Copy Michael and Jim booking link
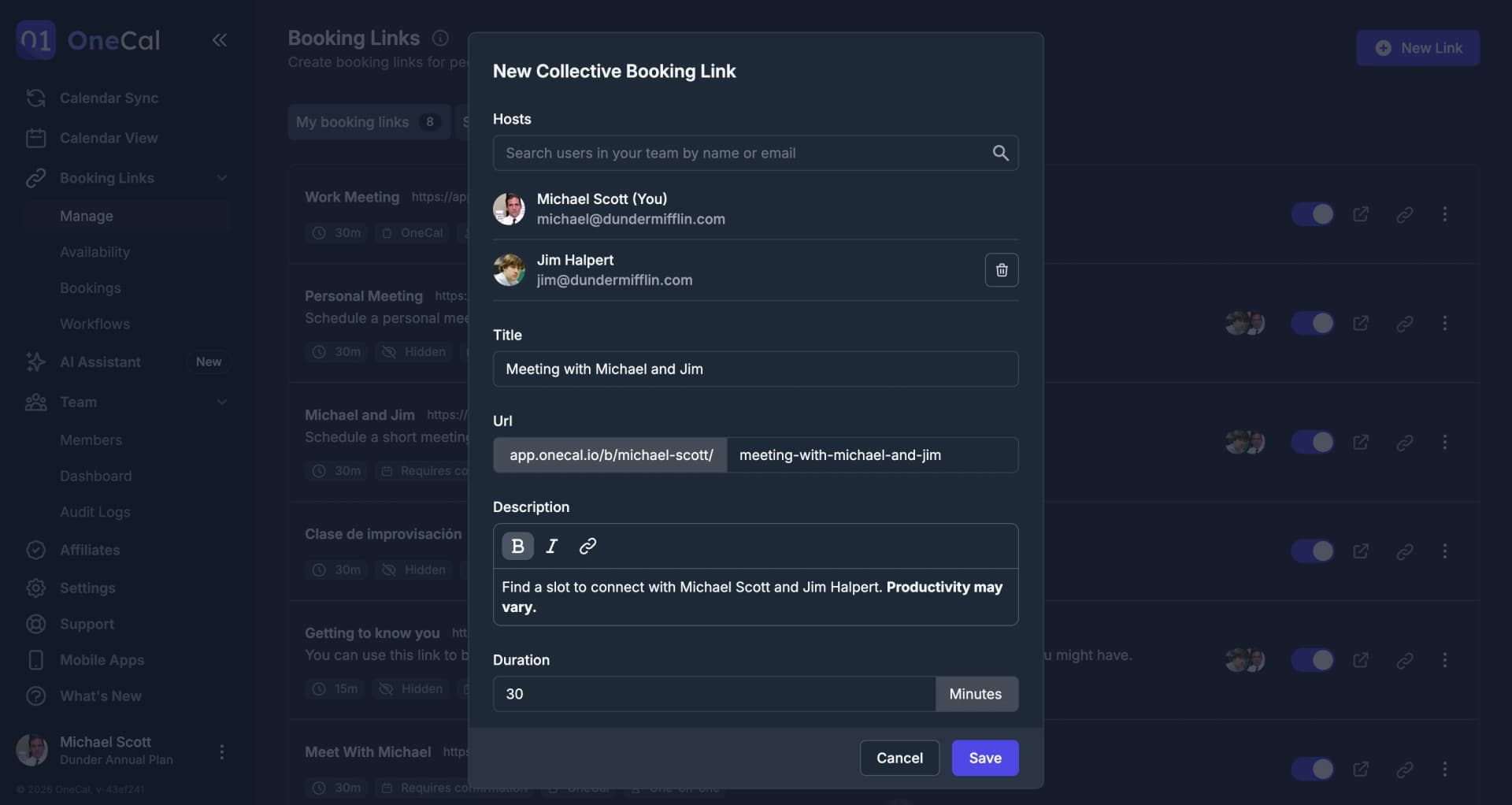The width and height of the screenshot is (1512, 805). point(1405,442)
